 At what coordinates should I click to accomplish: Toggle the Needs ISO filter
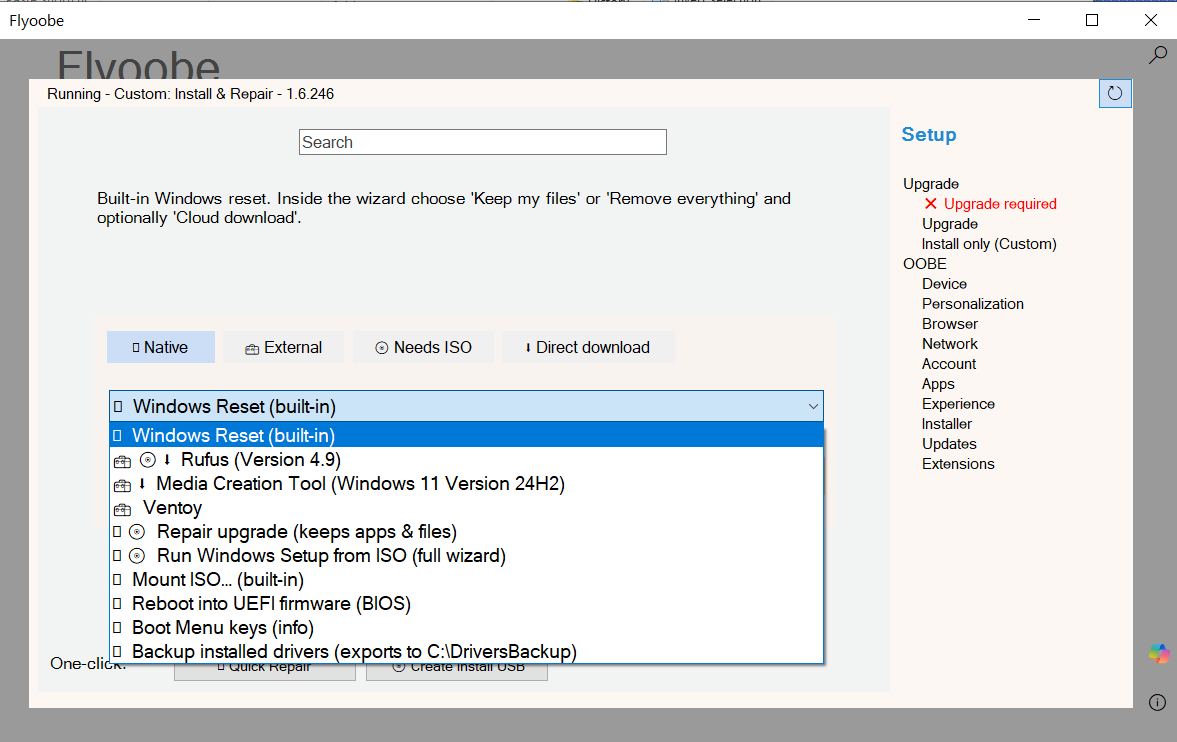point(422,347)
